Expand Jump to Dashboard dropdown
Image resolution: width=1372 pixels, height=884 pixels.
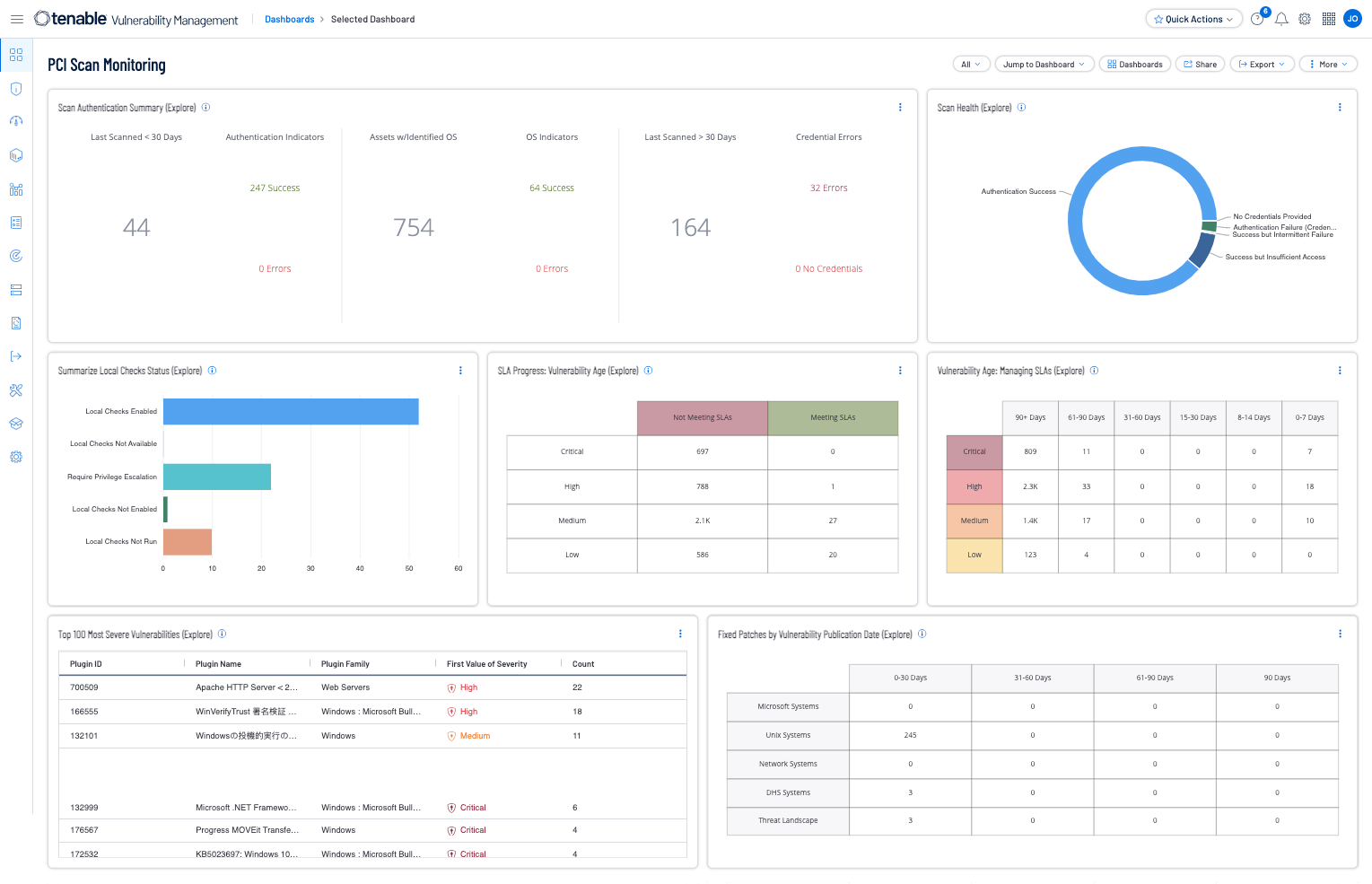(x=1044, y=65)
